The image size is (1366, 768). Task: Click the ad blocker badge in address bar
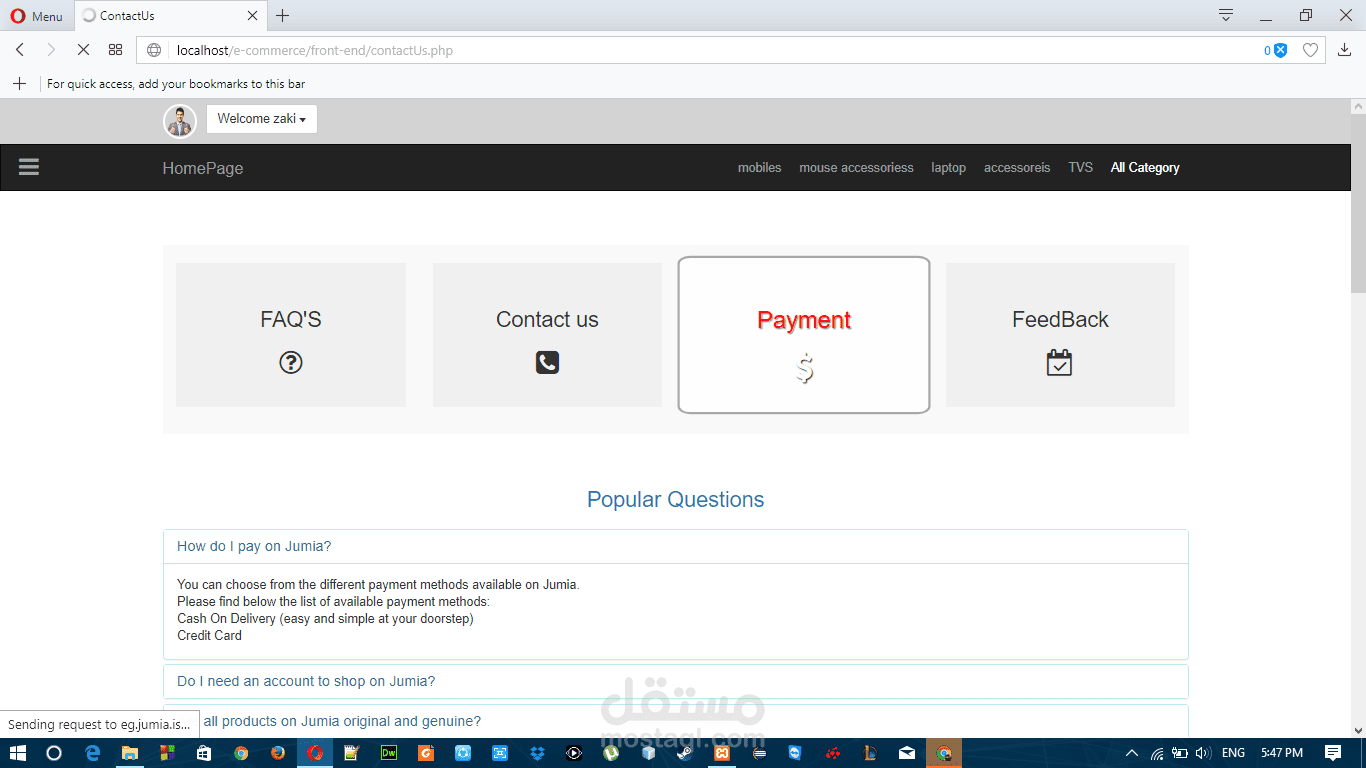click(x=1275, y=50)
